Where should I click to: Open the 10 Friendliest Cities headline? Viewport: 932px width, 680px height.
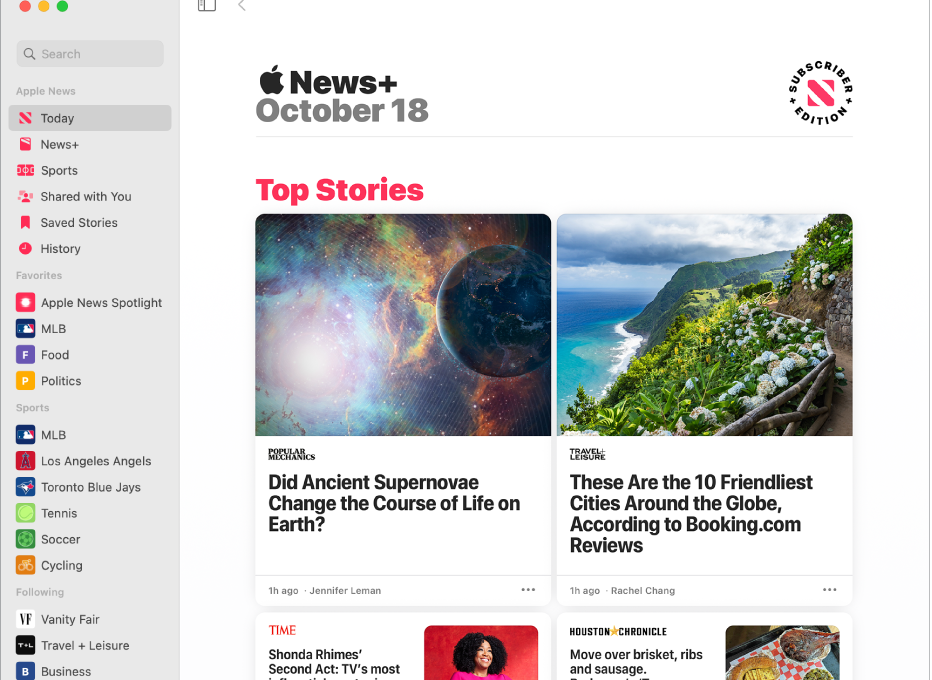(691, 514)
